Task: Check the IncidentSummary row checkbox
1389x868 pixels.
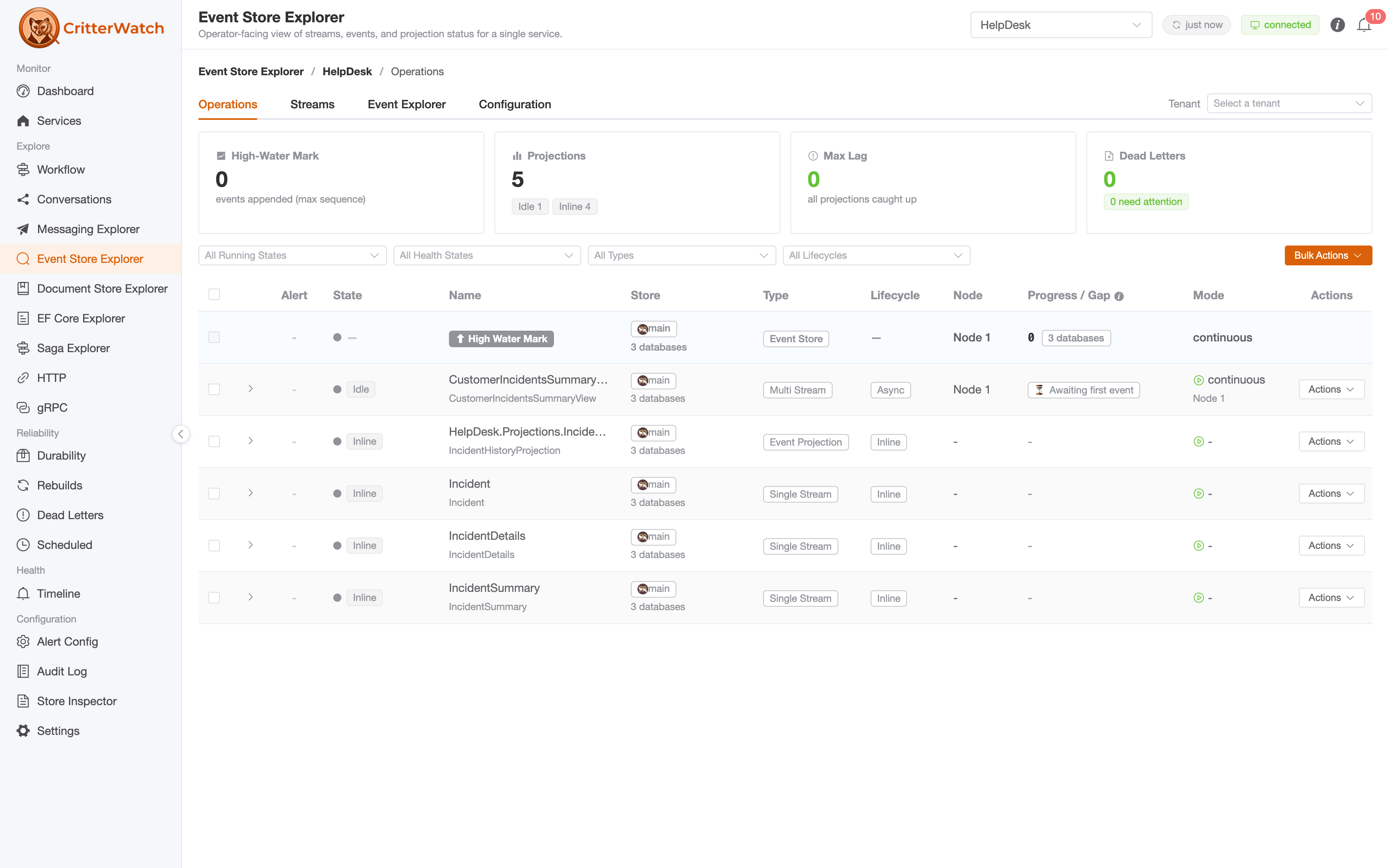Action: (214, 598)
